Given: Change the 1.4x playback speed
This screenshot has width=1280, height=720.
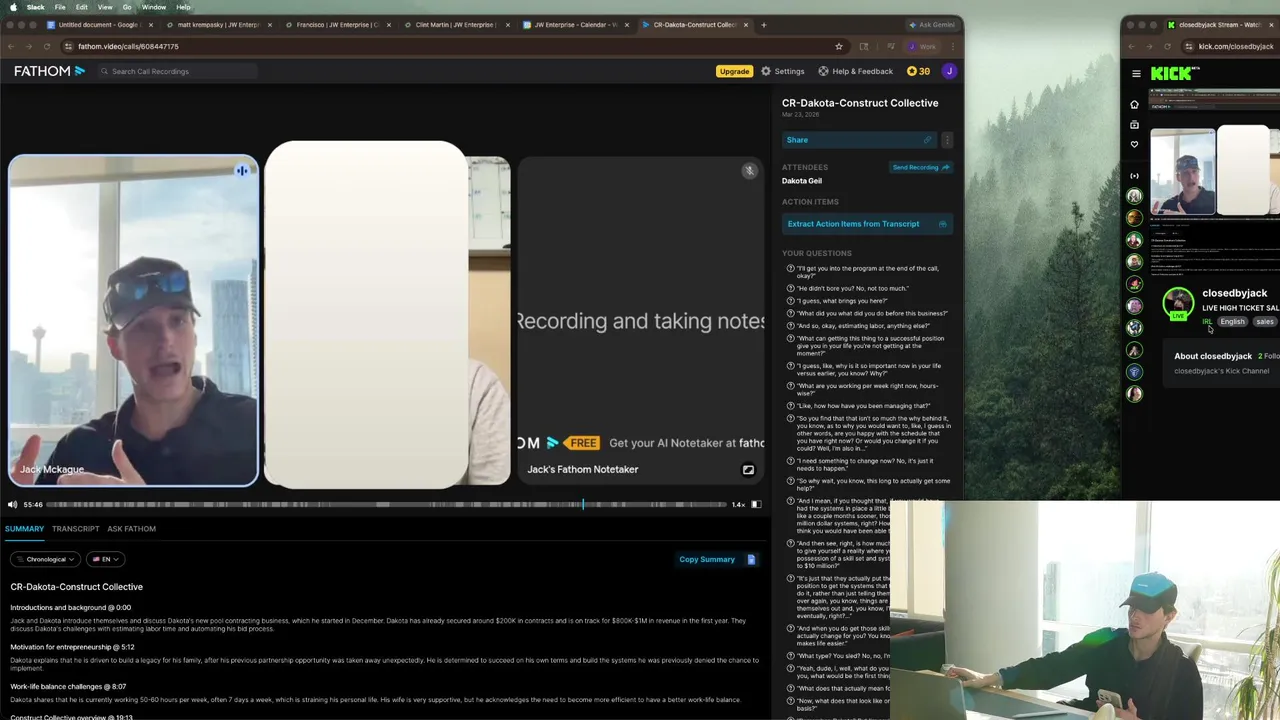Looking at the screenshot, I should [x=738, y=504].
